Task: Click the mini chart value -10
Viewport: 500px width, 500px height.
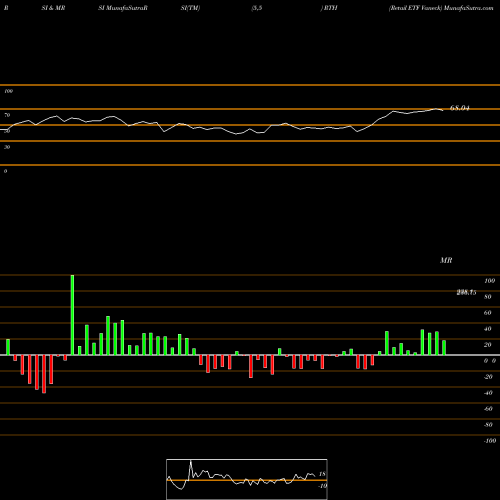Action: tap(322, 486)
